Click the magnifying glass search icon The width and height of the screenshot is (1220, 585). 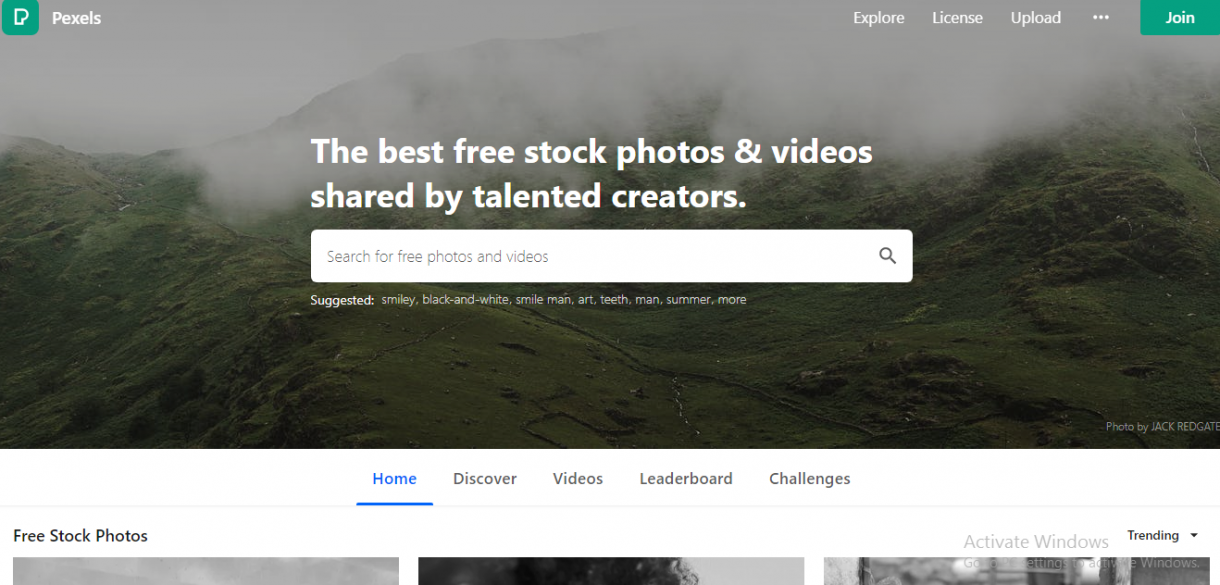point(887,256)
